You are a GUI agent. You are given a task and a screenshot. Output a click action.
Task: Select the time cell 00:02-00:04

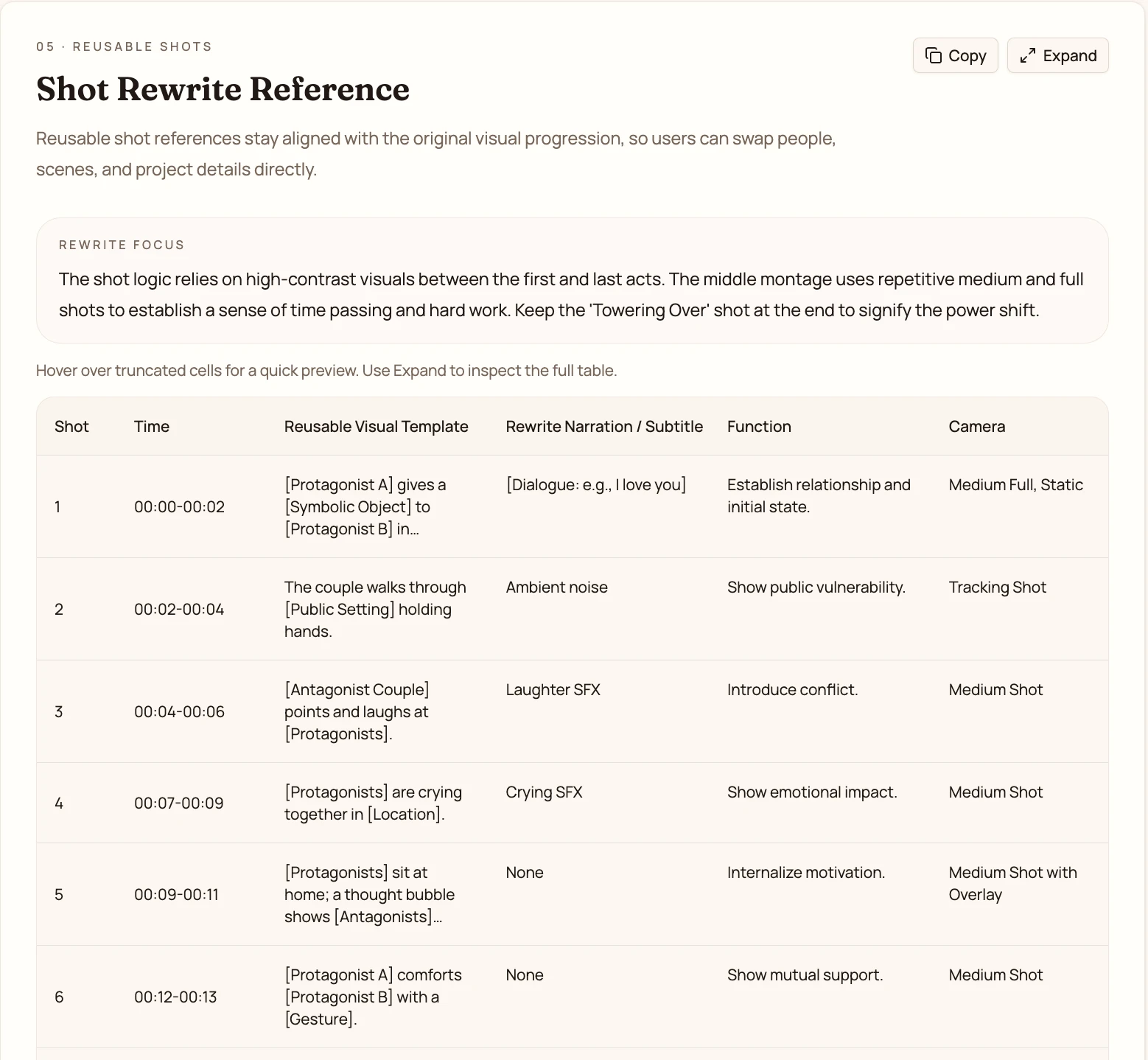(x=179, y=610)
